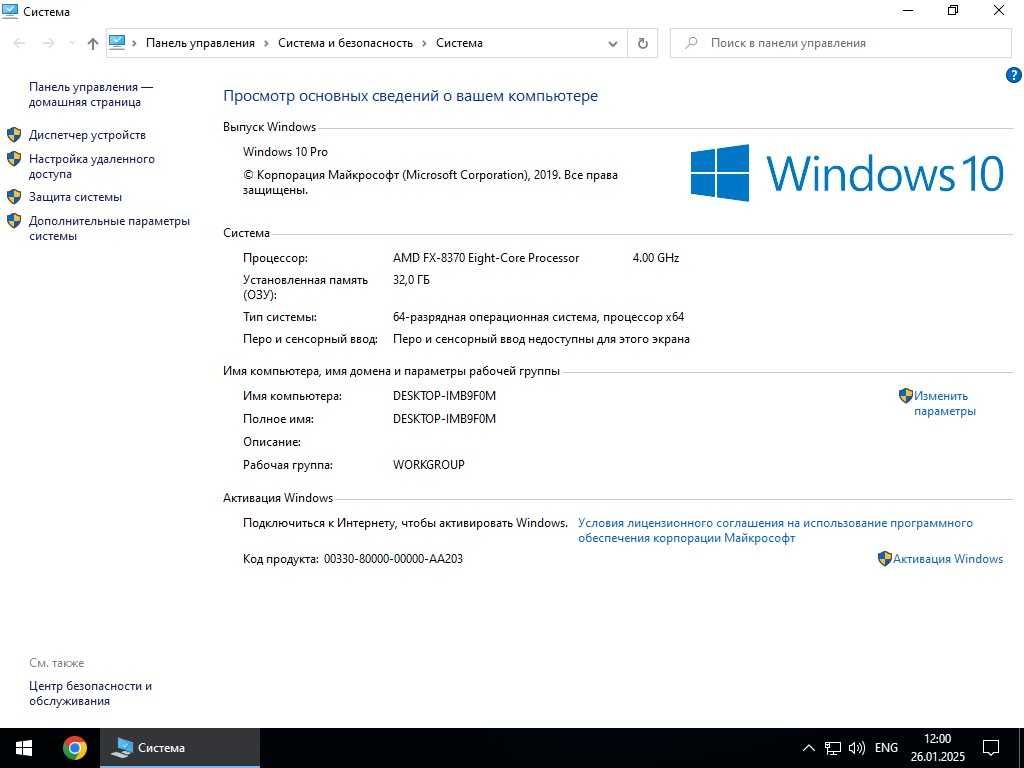Click the Forward navigation arrow
Image resolution: width=1024 pixels, height=768 pixels.
click(x=48, y=43)
